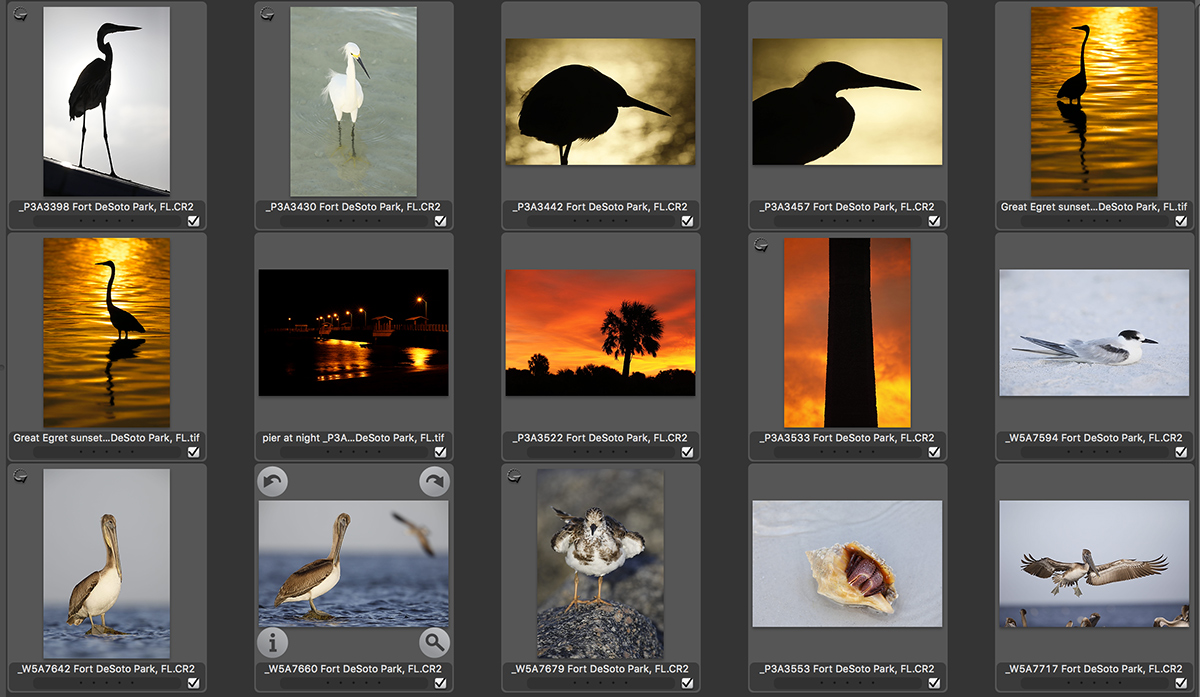Click rotation indicator icon on _W5A7642 thumbnail

(22, 476)
